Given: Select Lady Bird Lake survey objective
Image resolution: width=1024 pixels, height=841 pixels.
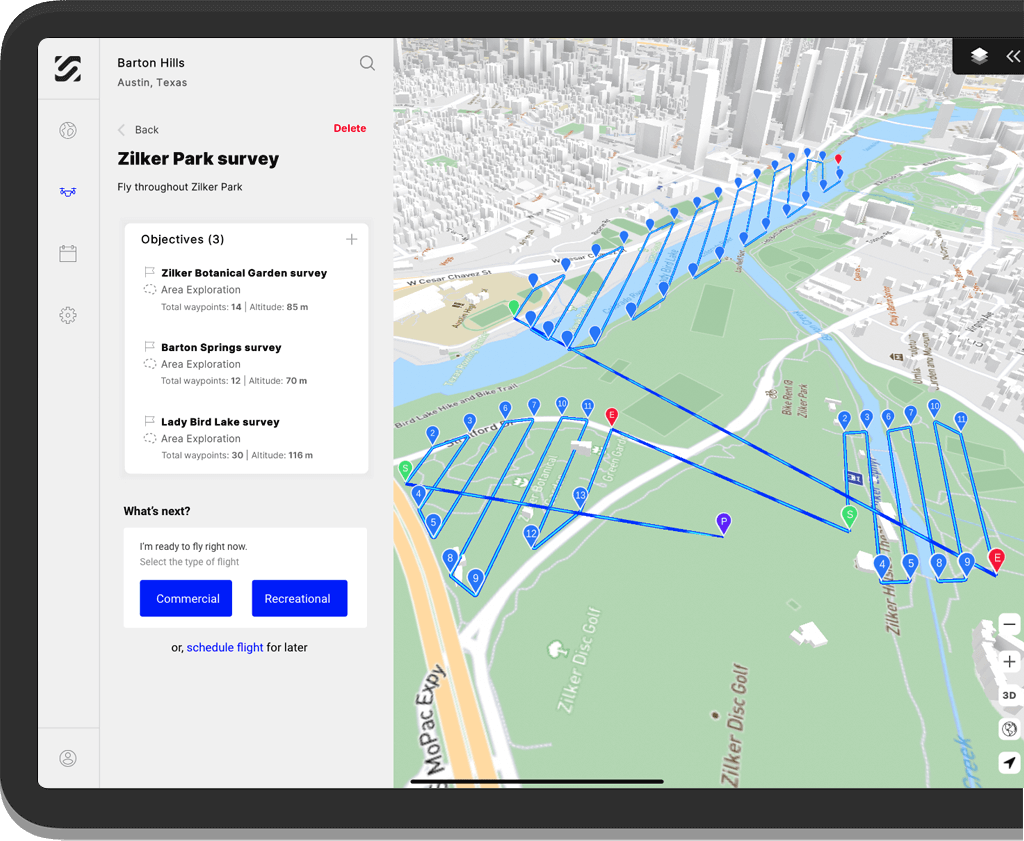Looking at the screenshot, I should [220, 422].
